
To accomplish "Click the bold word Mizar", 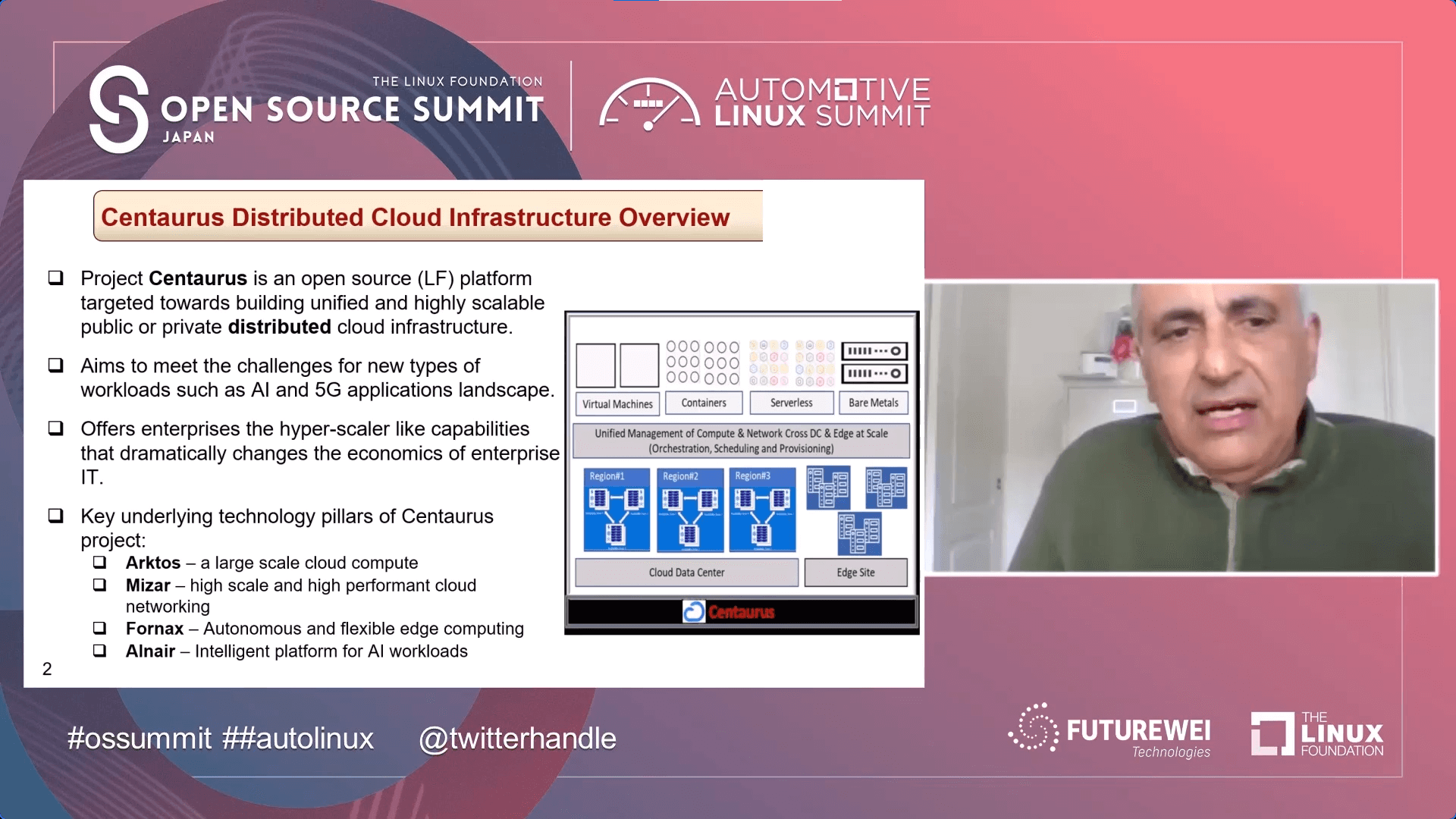I will (x=148, y=585).
